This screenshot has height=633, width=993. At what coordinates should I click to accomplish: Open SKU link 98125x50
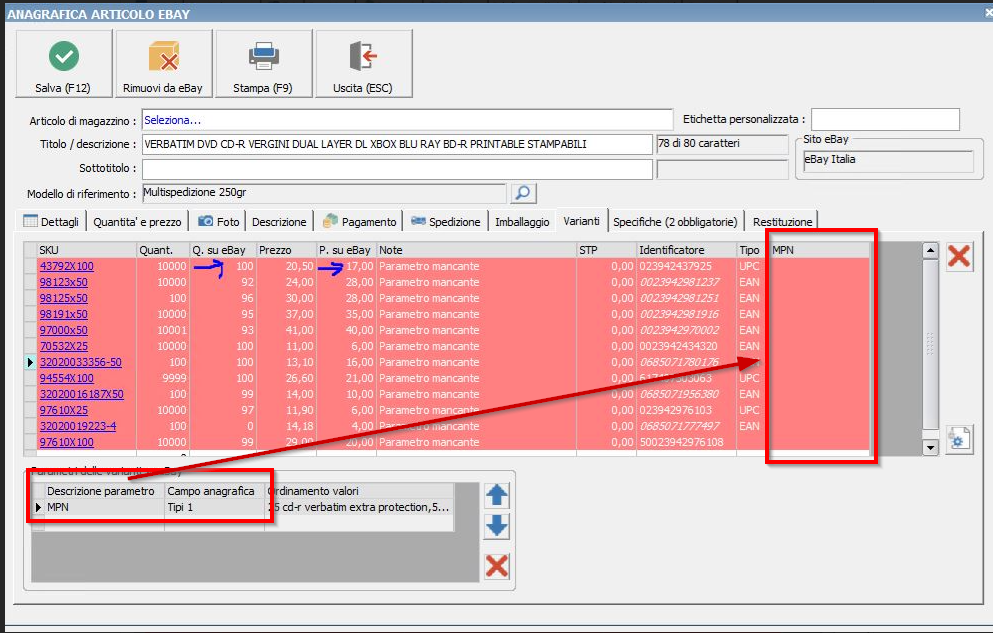point(63,298)
